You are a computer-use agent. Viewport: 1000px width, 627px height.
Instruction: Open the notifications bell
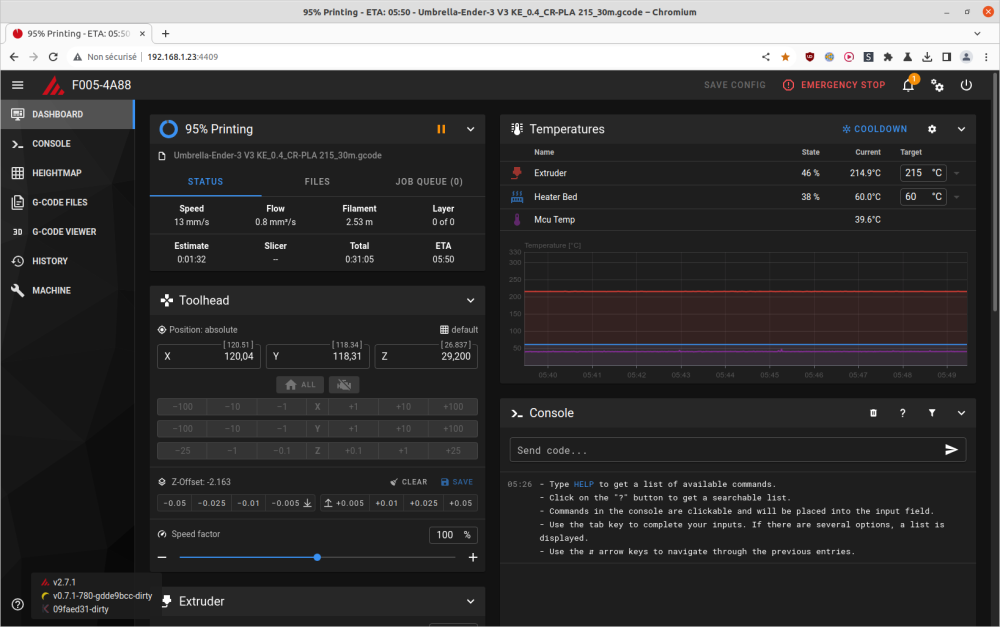(908, 85)
